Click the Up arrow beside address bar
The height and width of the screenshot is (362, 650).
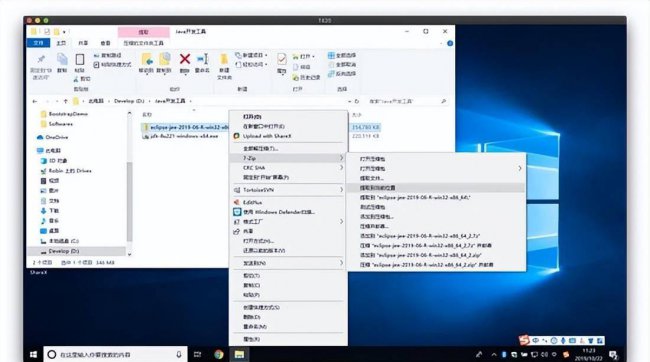65,101
